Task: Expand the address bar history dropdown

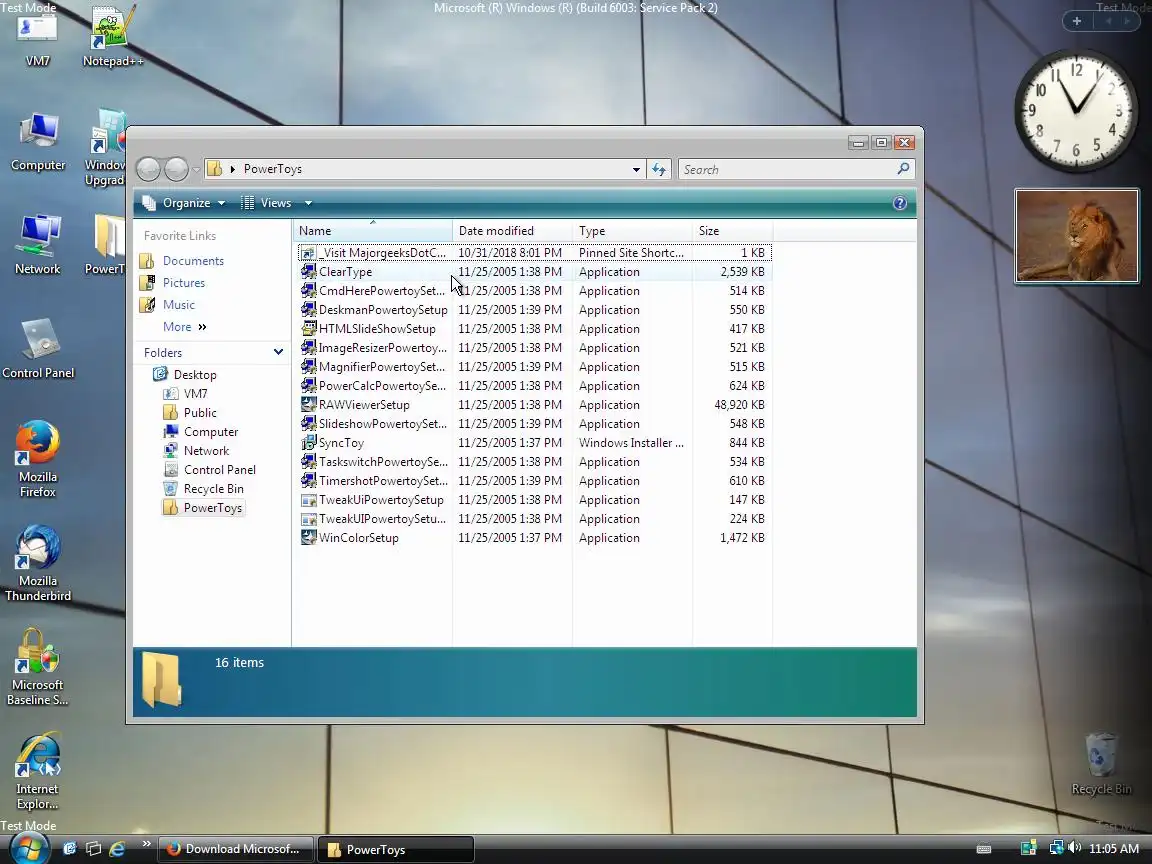Action: click(x=636, y=170)
